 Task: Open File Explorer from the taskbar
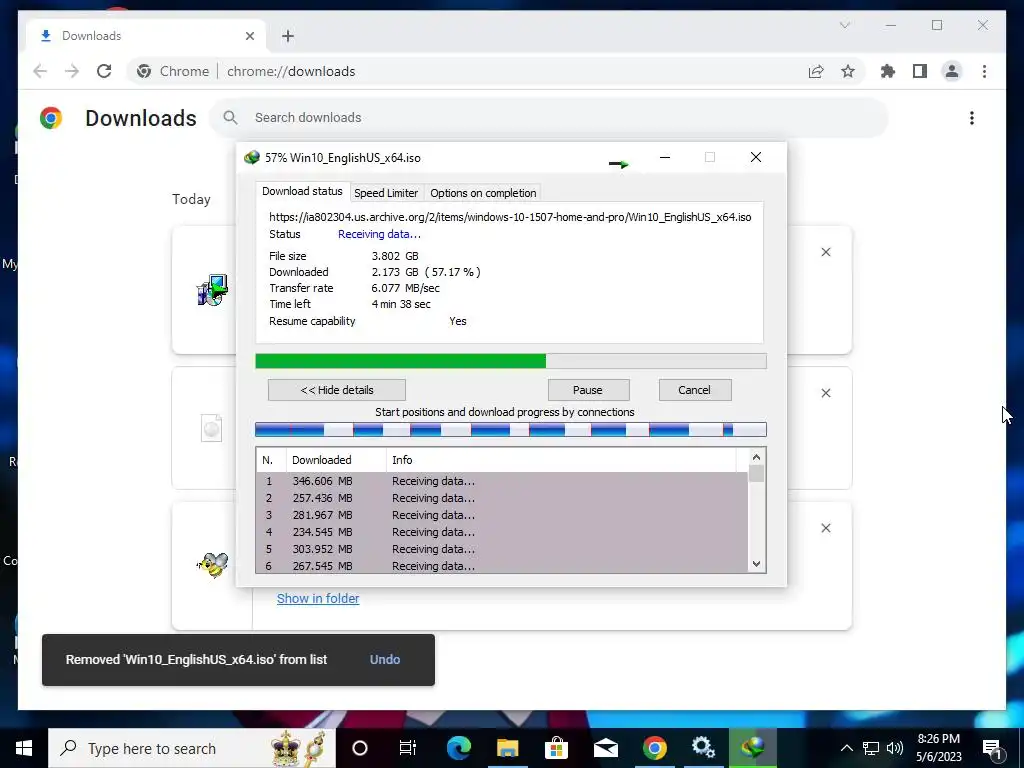pos(507,748)
